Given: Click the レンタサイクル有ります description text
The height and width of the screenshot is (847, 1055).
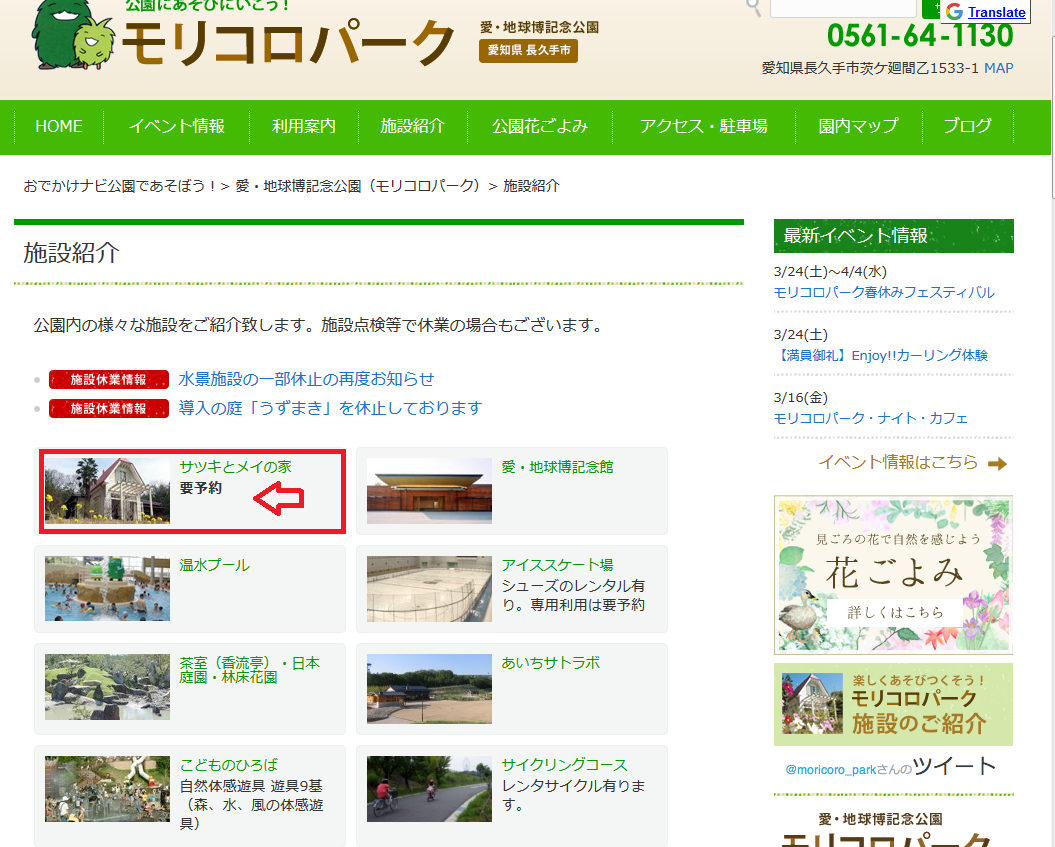Looking at the screenshot, I should pos(573,795).
